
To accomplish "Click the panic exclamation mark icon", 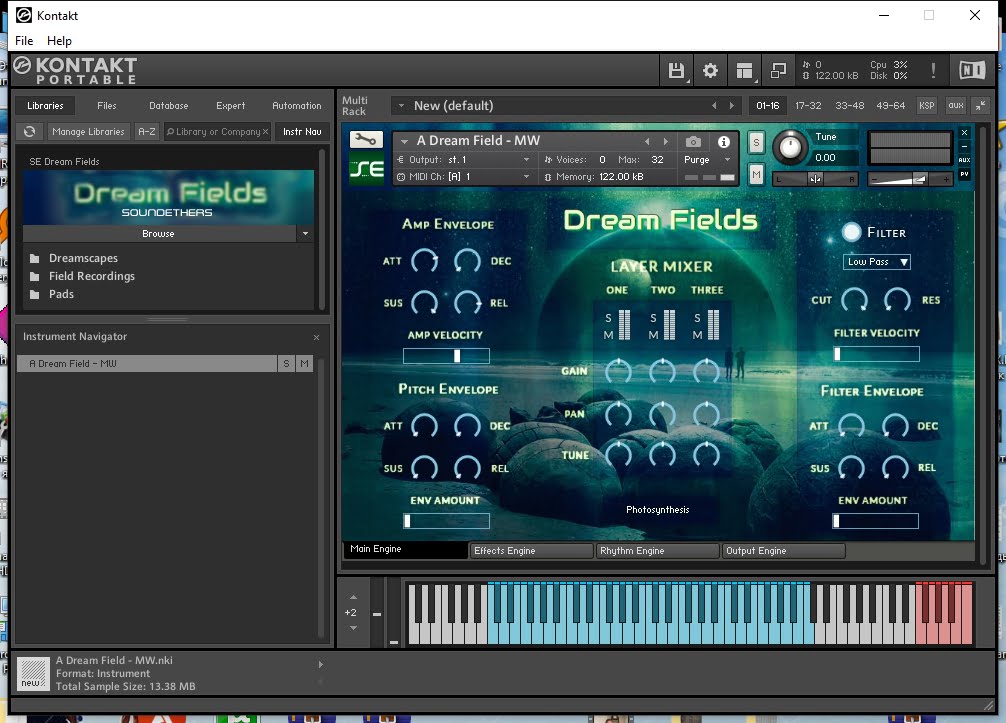I will (933, 70).
